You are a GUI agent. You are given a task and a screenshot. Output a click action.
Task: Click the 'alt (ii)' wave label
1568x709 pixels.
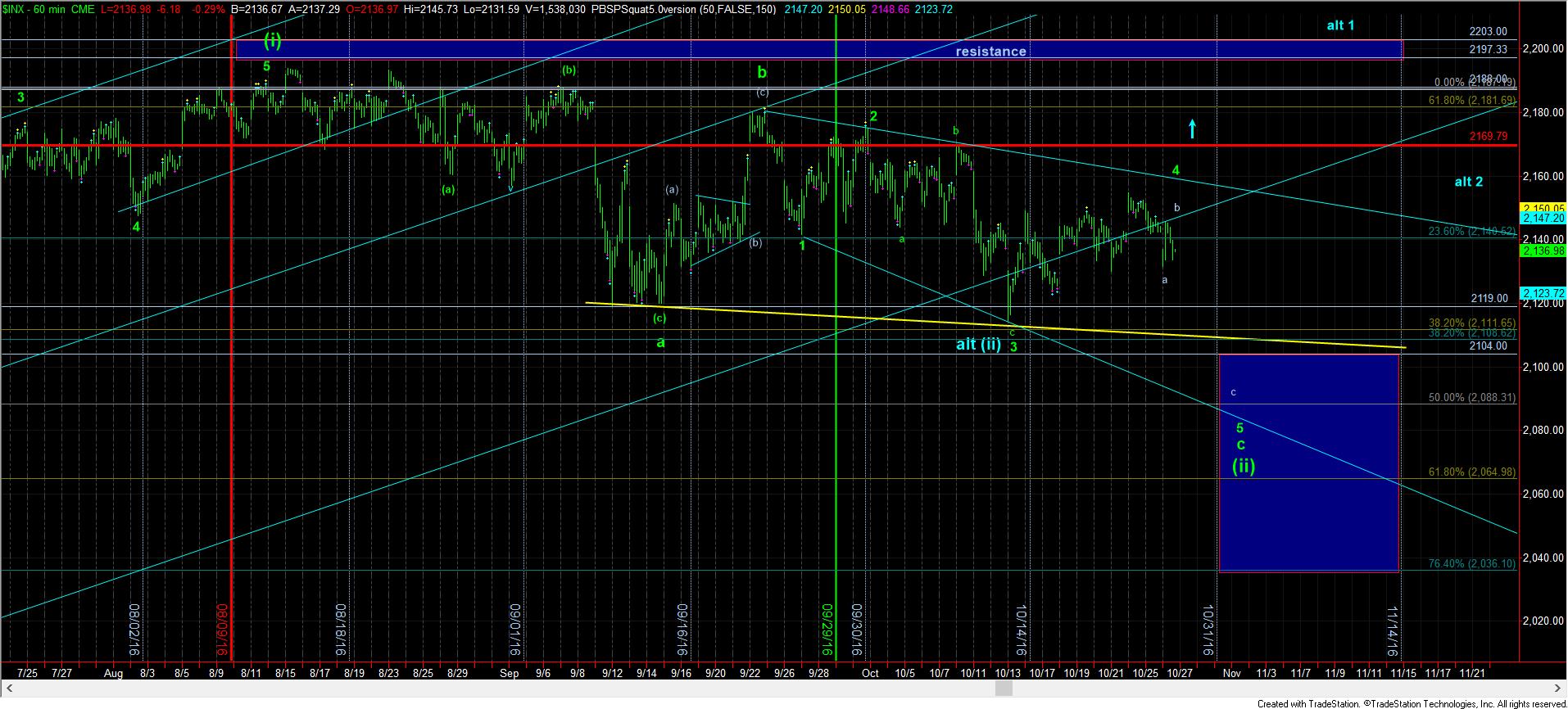978,344
